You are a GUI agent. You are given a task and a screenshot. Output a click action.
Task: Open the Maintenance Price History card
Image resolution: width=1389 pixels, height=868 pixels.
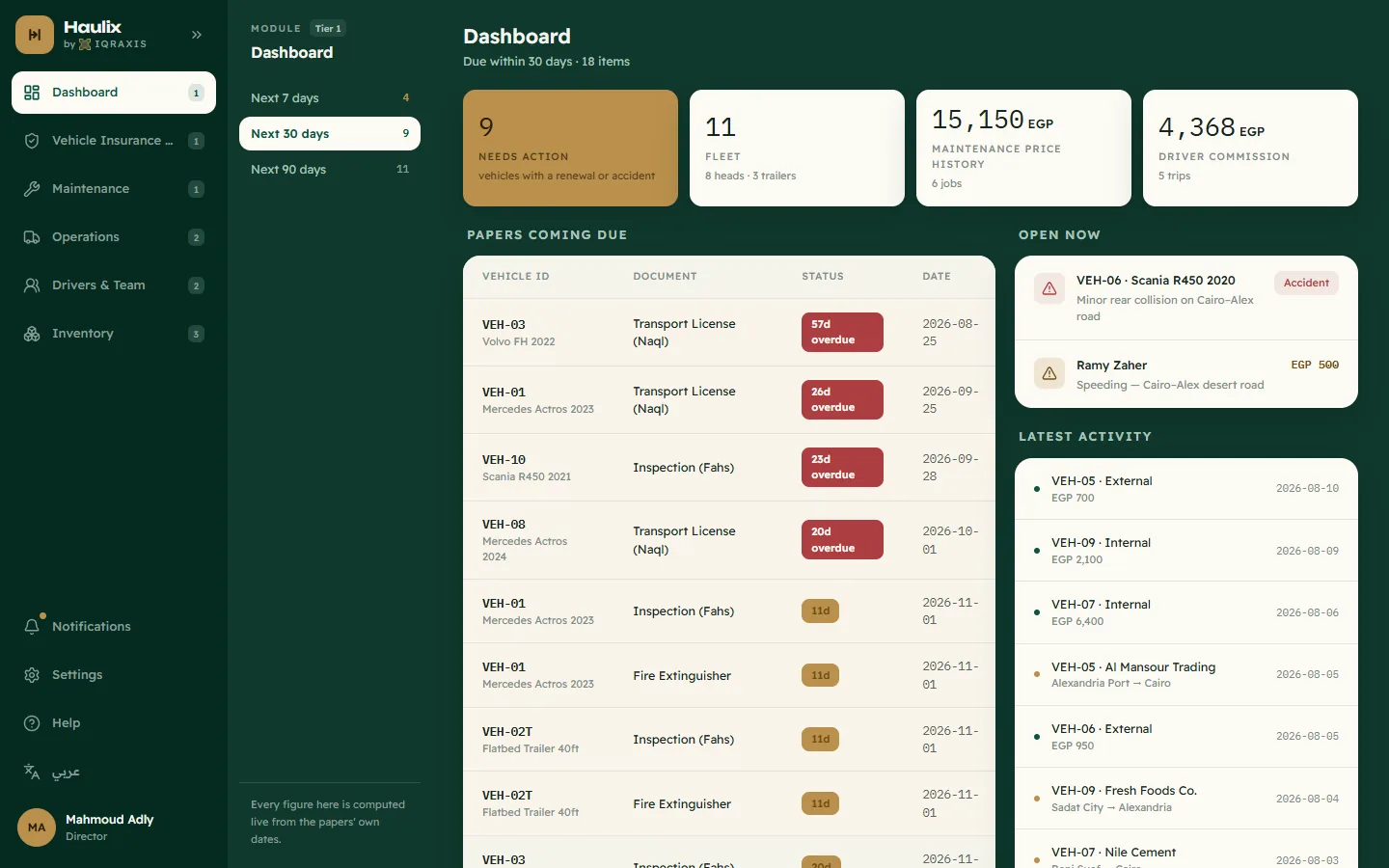point(1023,148)
